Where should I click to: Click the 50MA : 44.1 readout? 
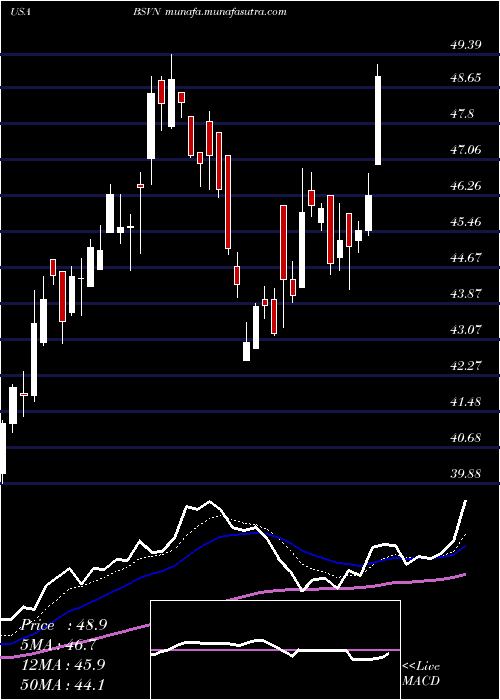pos(62,684)
